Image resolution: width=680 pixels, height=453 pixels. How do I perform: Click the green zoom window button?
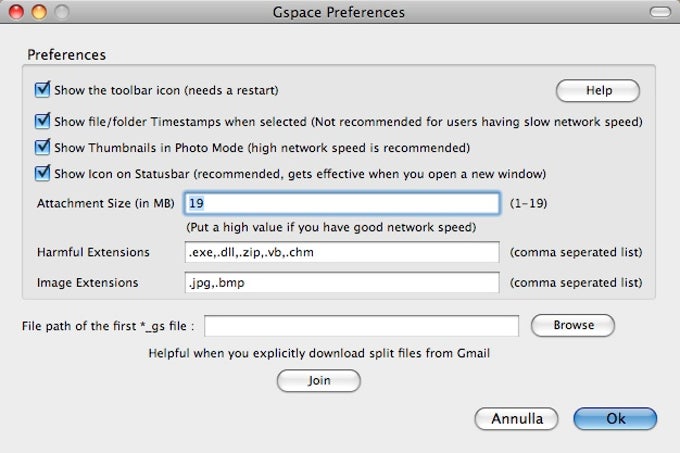(x=62, y=13)
